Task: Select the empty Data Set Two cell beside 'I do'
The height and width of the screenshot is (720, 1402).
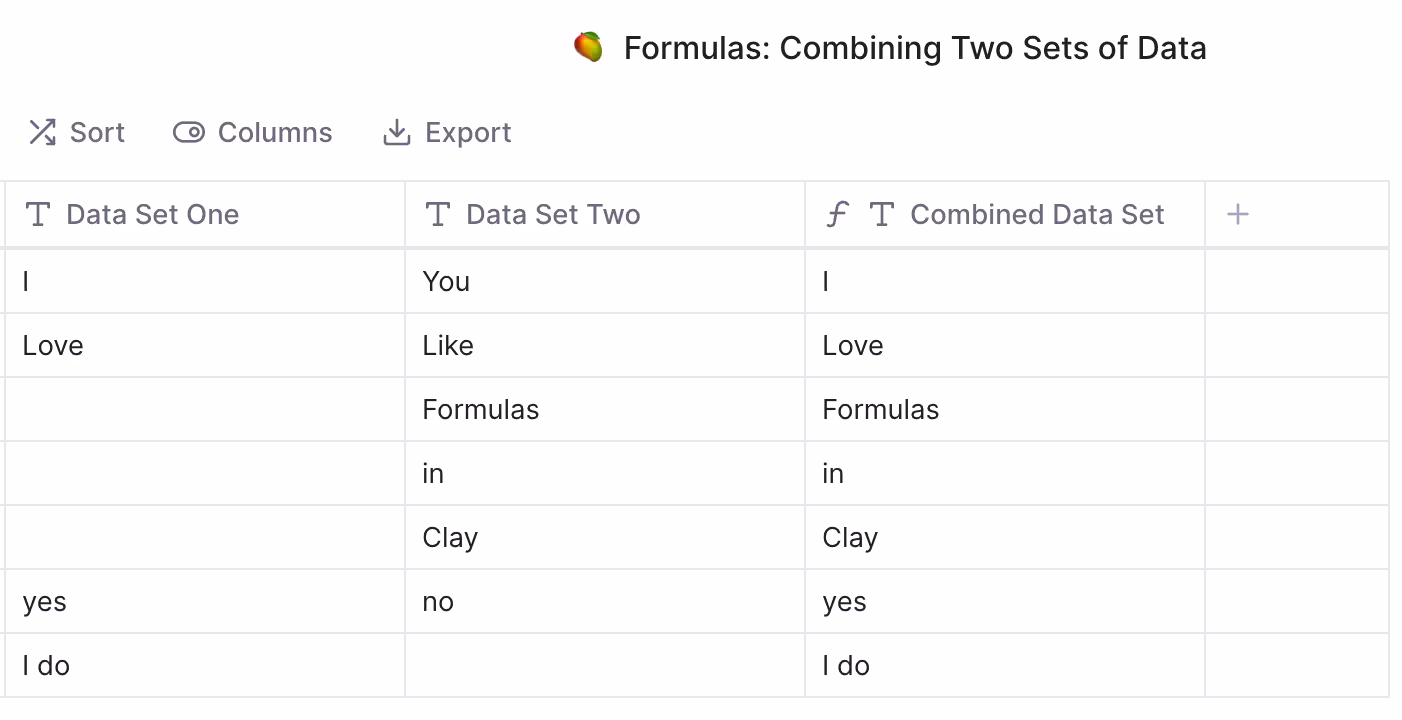Action: click(605, 665)
